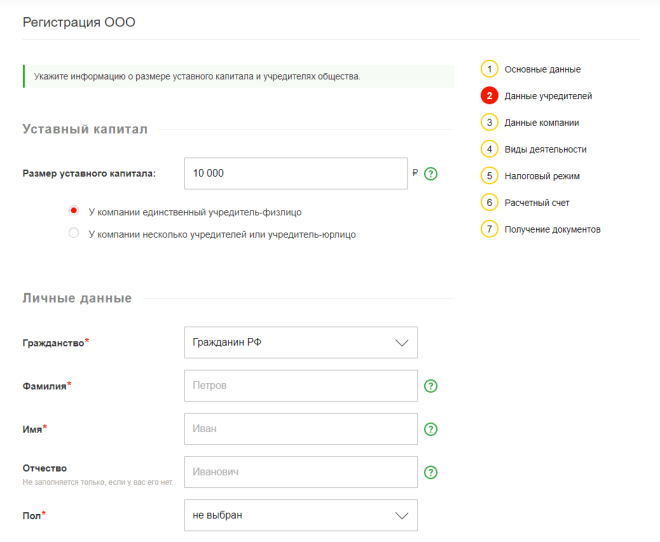Viewport: 660px width, 542px height.
Task: Click step 7 circle icon in sidebar
Action: point(489,229)
